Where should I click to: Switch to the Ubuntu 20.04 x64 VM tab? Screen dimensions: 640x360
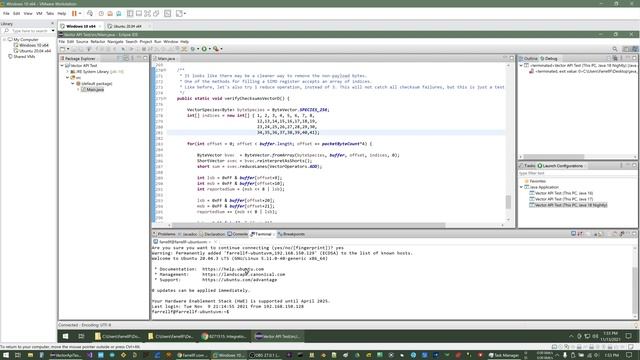coord(127,26)
